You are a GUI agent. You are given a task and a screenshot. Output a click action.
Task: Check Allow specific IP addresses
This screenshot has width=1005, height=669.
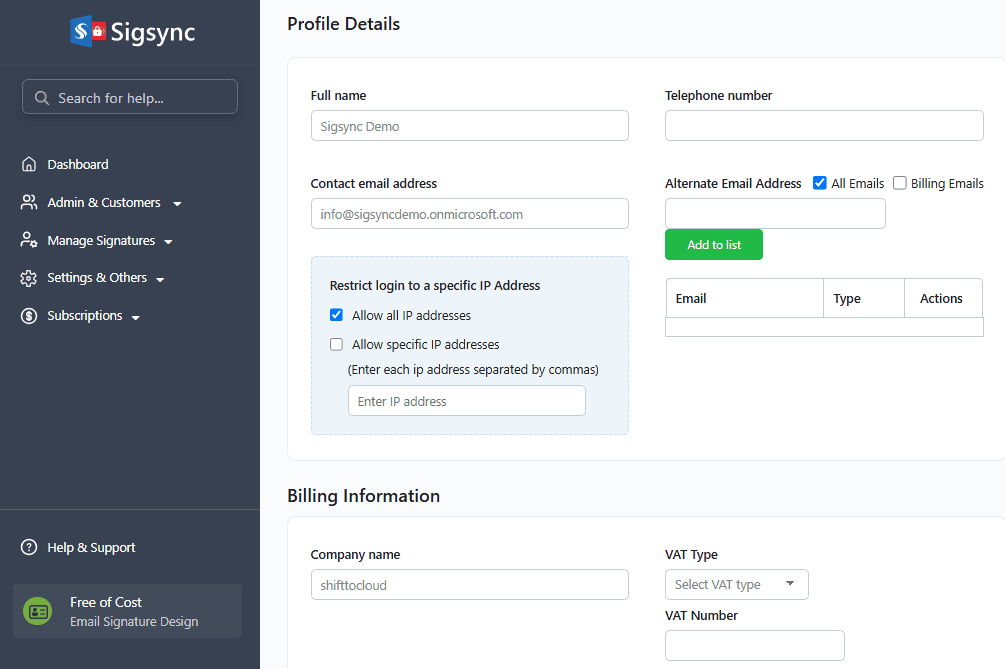pos(337,345)
